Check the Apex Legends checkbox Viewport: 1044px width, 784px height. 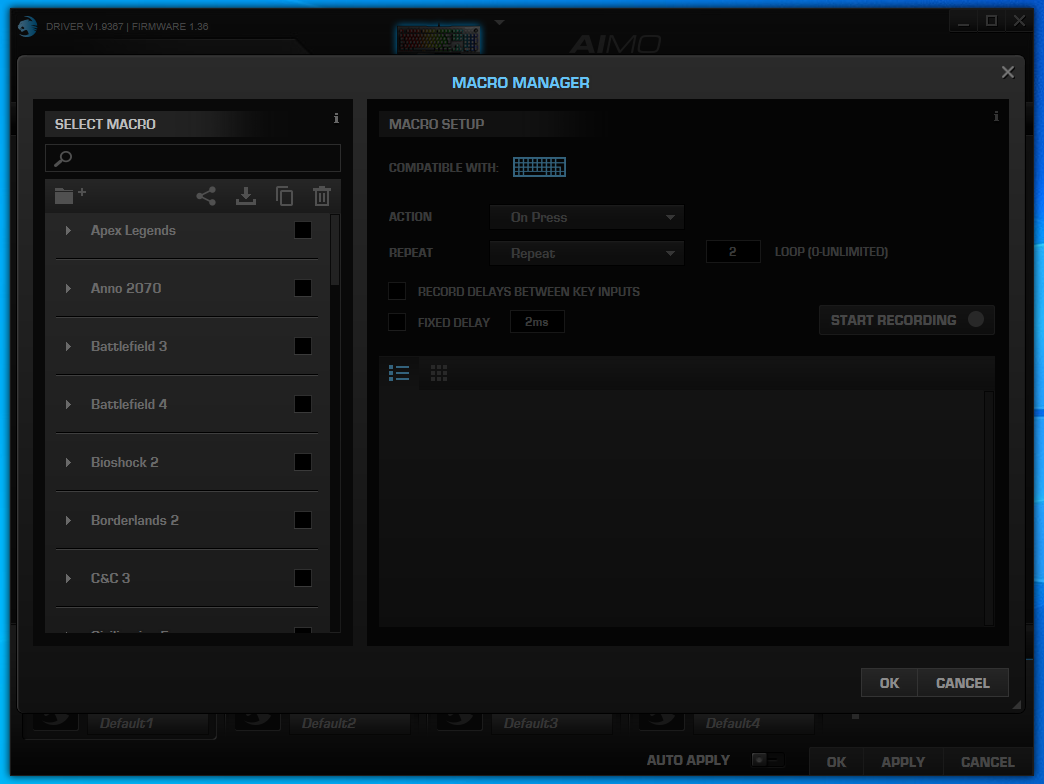[303, 230]
